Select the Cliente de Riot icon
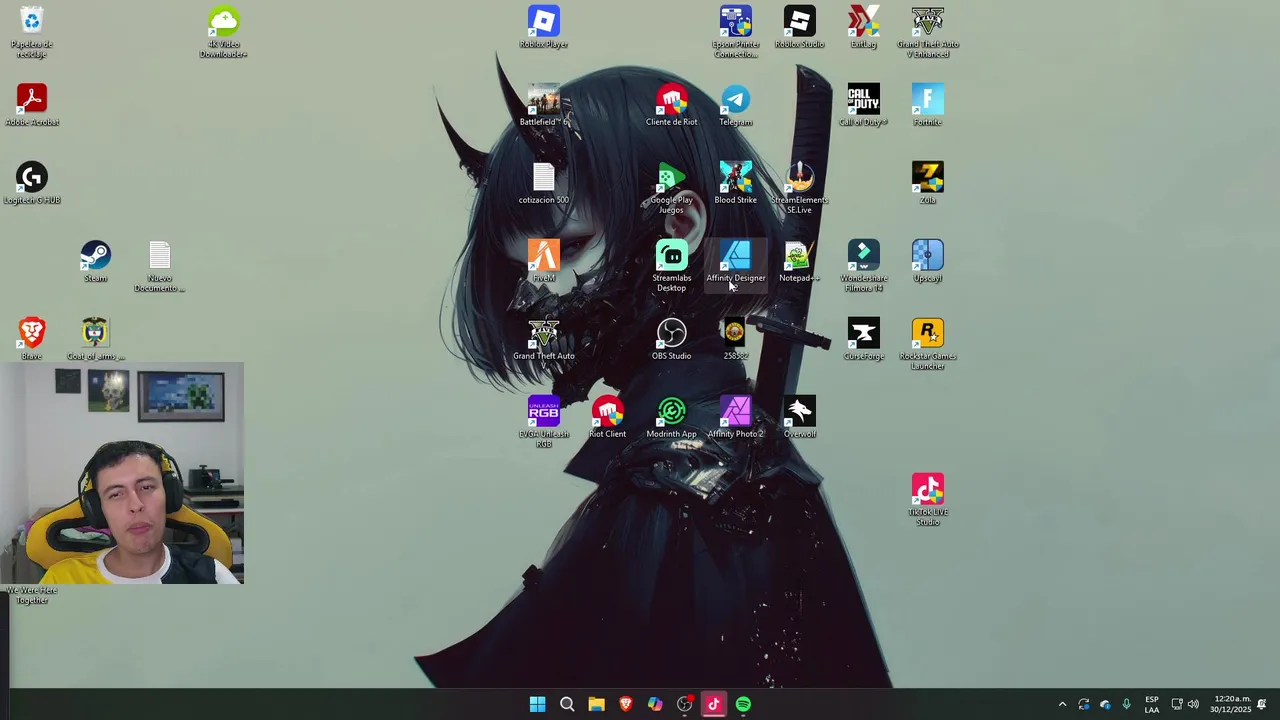This screenshot has width=1280, height=720. click(672, 105)
